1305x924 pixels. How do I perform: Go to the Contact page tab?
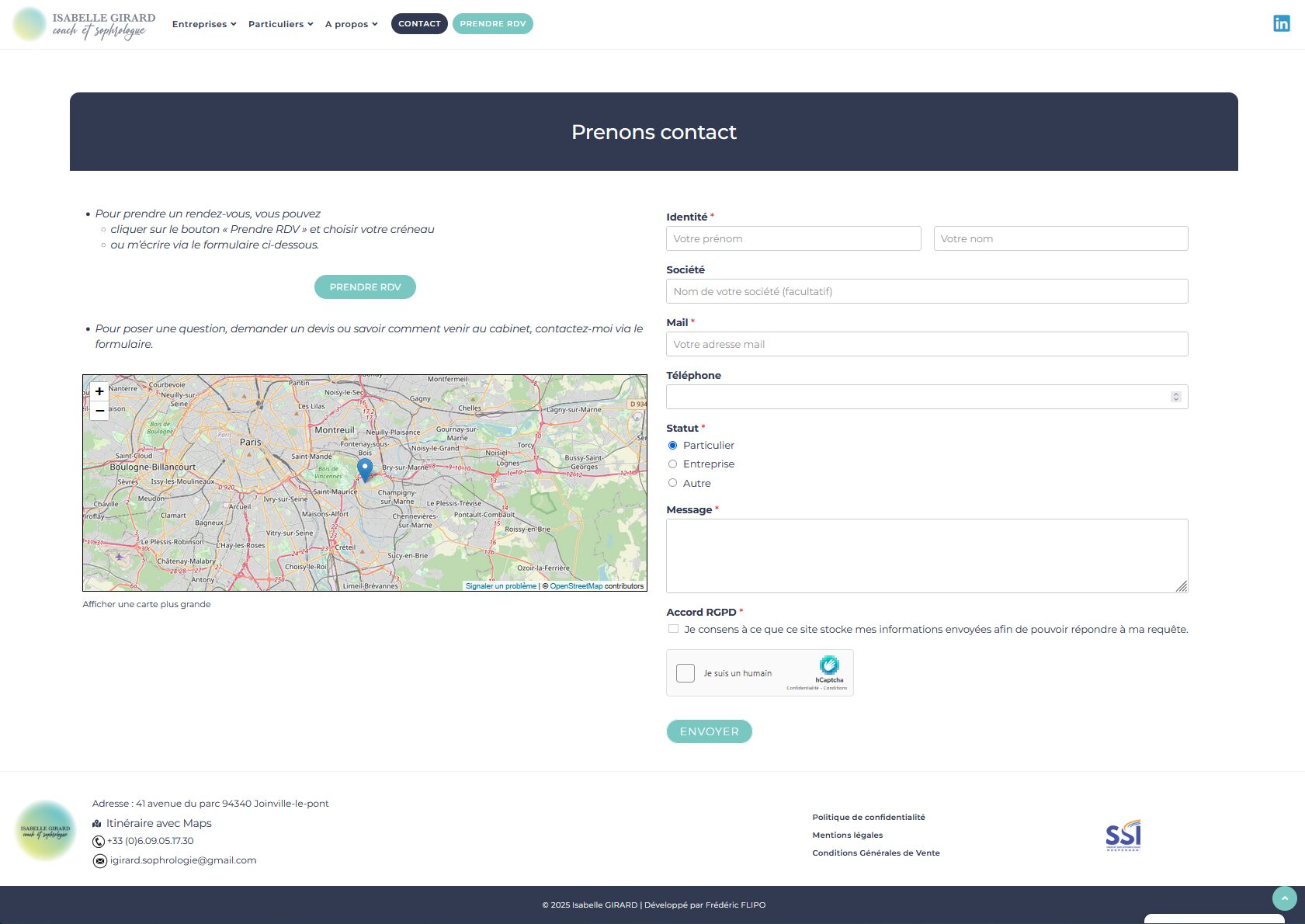point(419,24)
